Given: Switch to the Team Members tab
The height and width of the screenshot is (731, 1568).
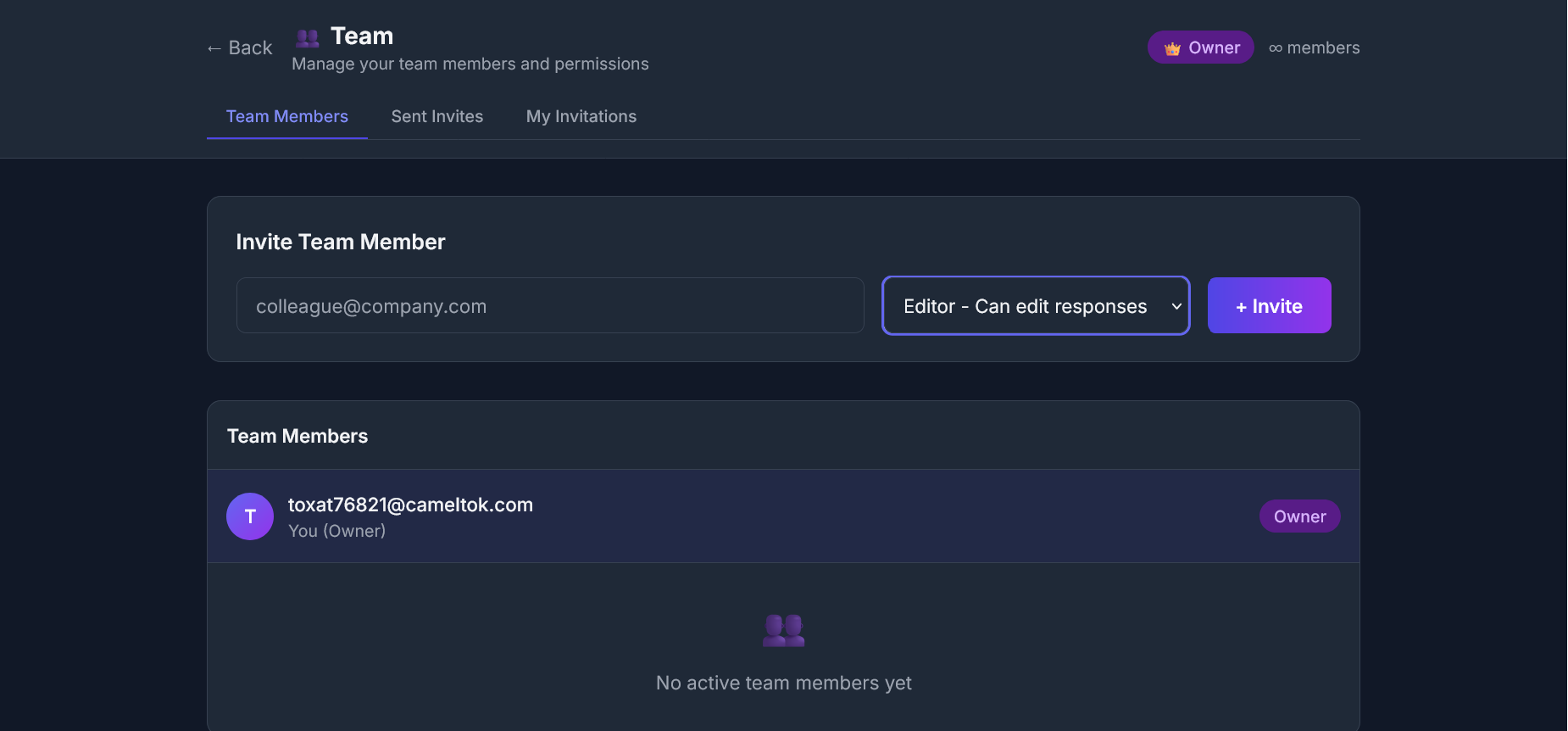Looking at the screenshot, I should 286,117.
